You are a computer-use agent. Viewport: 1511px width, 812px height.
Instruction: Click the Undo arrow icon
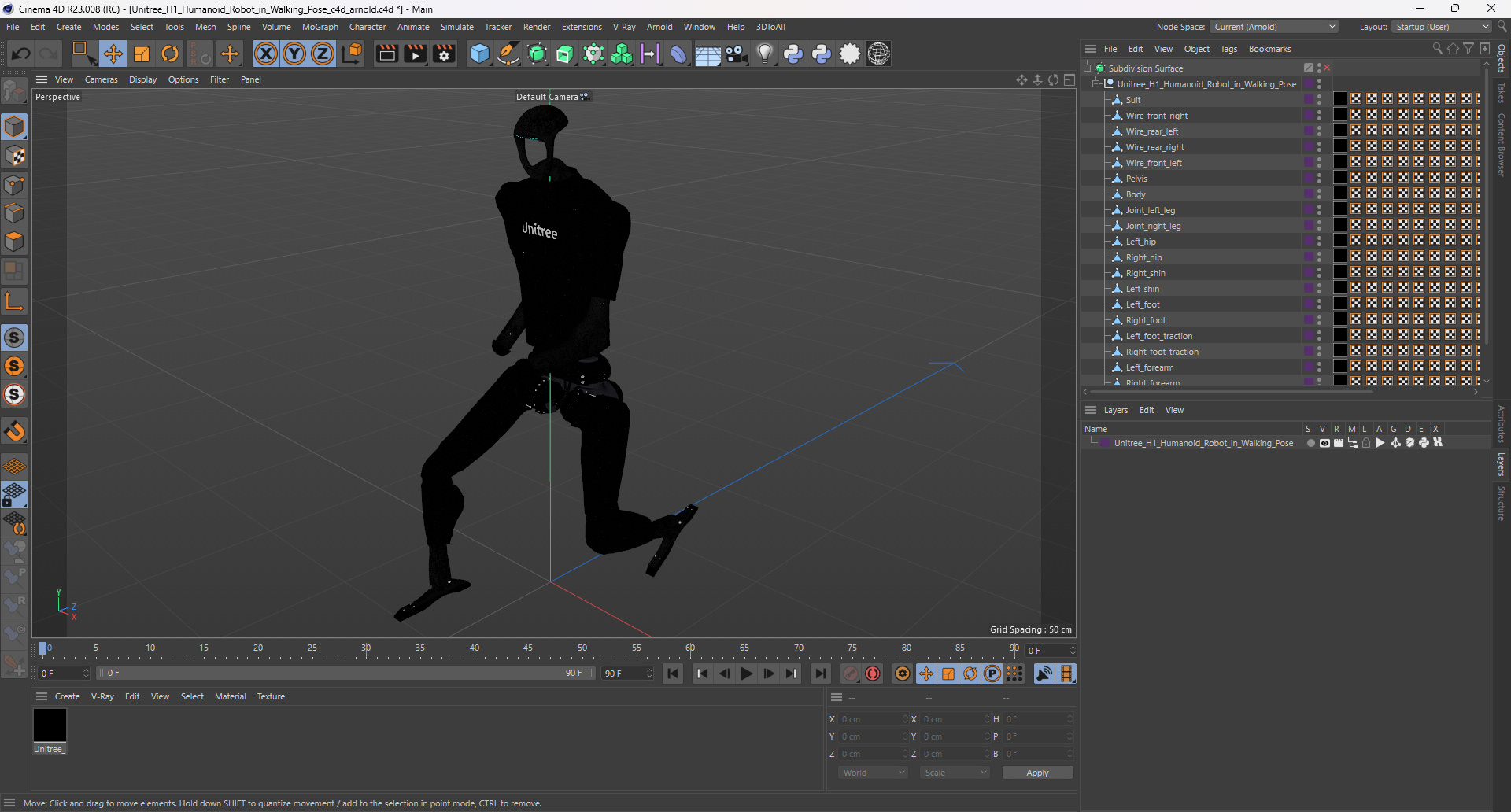21,54
